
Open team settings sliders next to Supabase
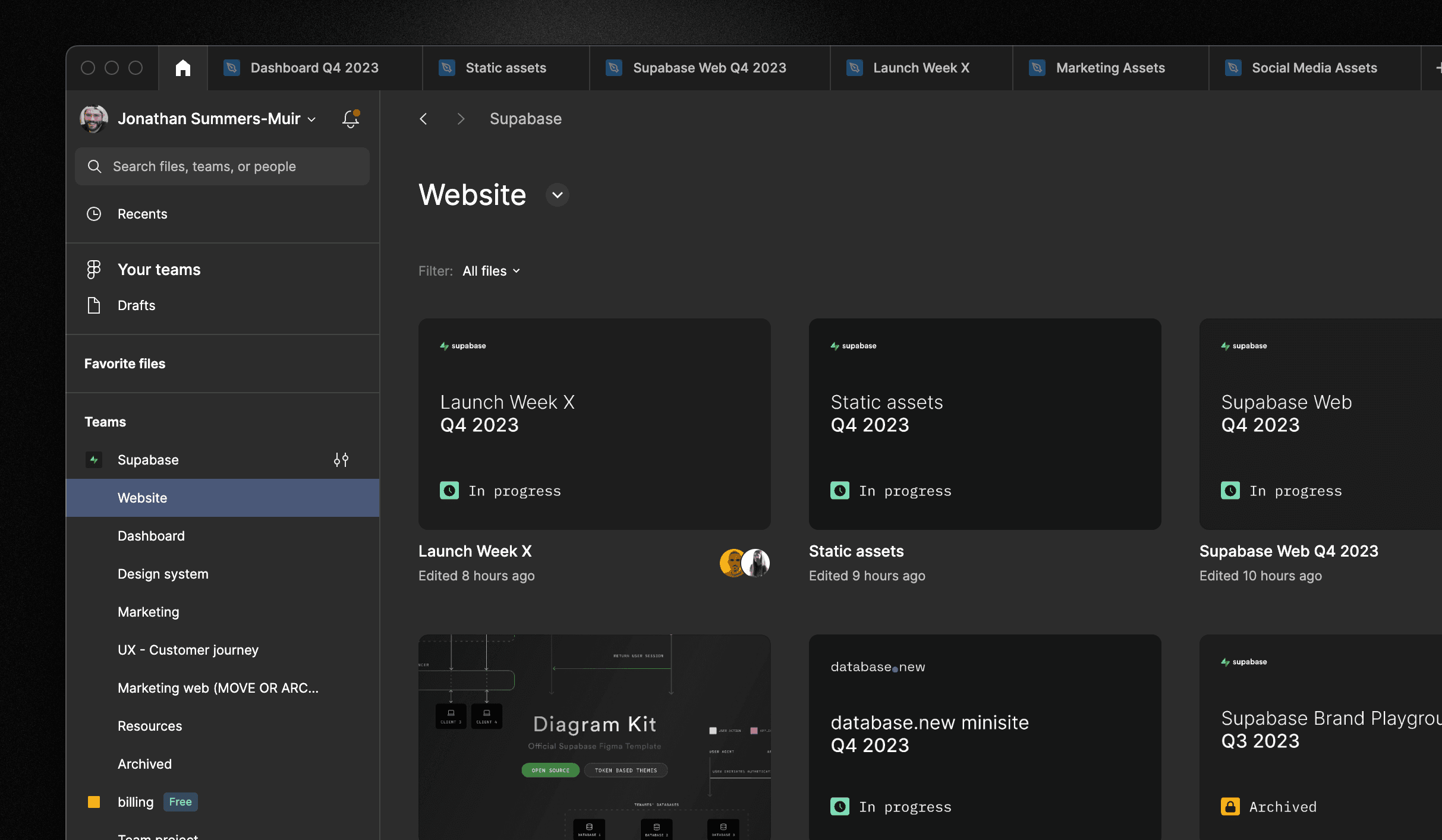[341, 460]
